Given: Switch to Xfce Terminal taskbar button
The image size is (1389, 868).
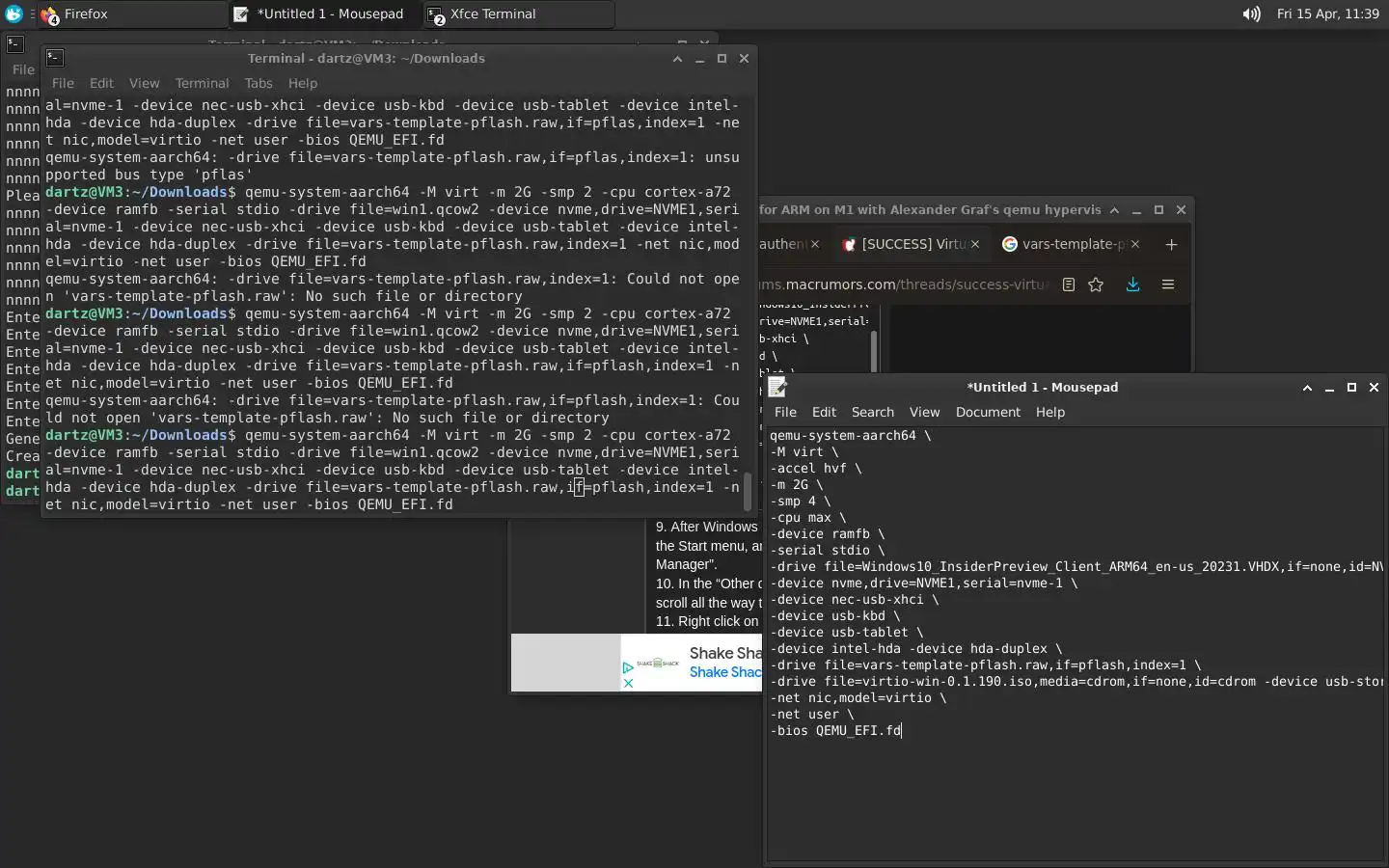Looking at the screenshot, I should tap(518, 14).
